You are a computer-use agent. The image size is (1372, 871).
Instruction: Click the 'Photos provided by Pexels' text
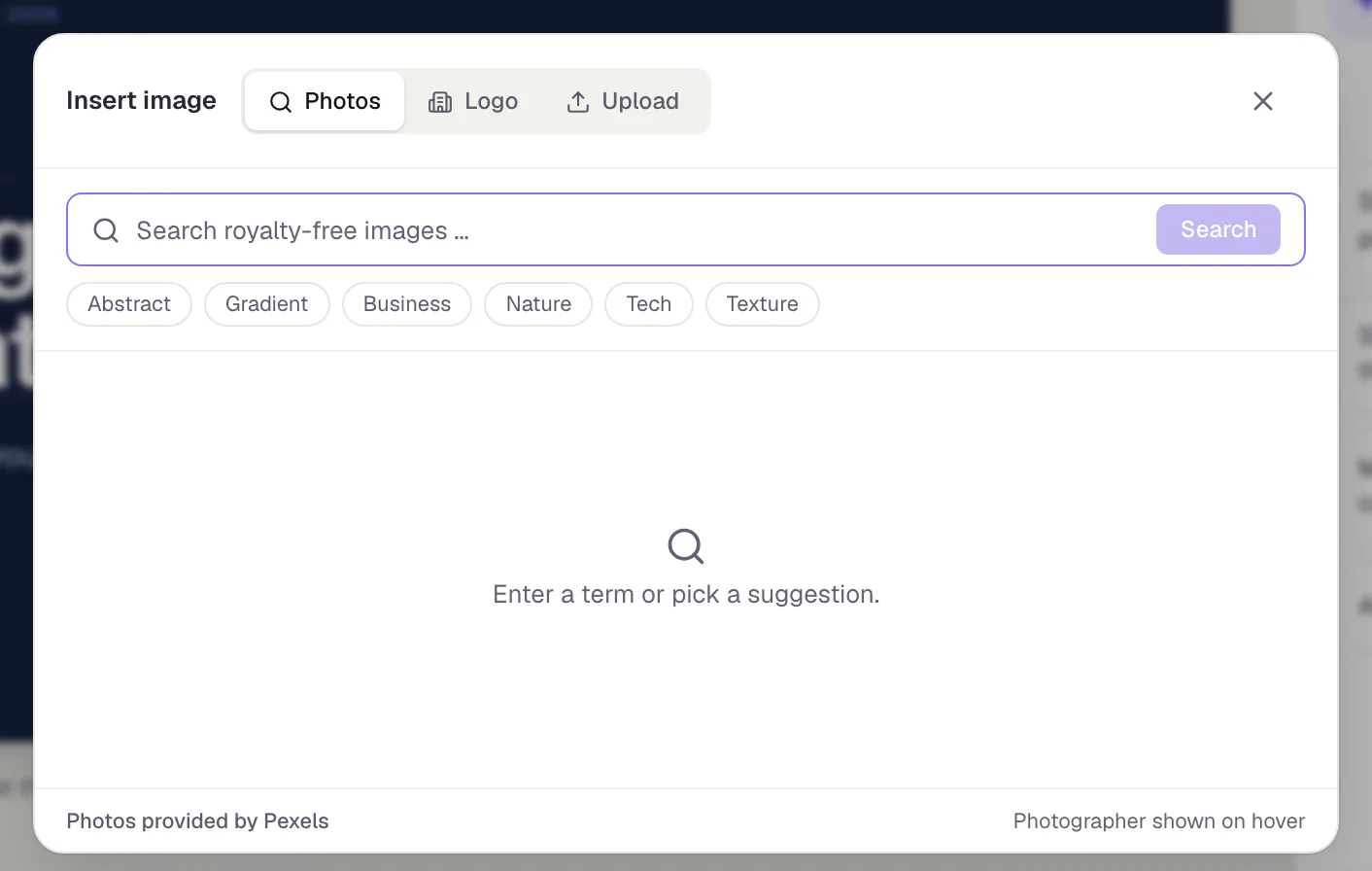tap(197, 821)
